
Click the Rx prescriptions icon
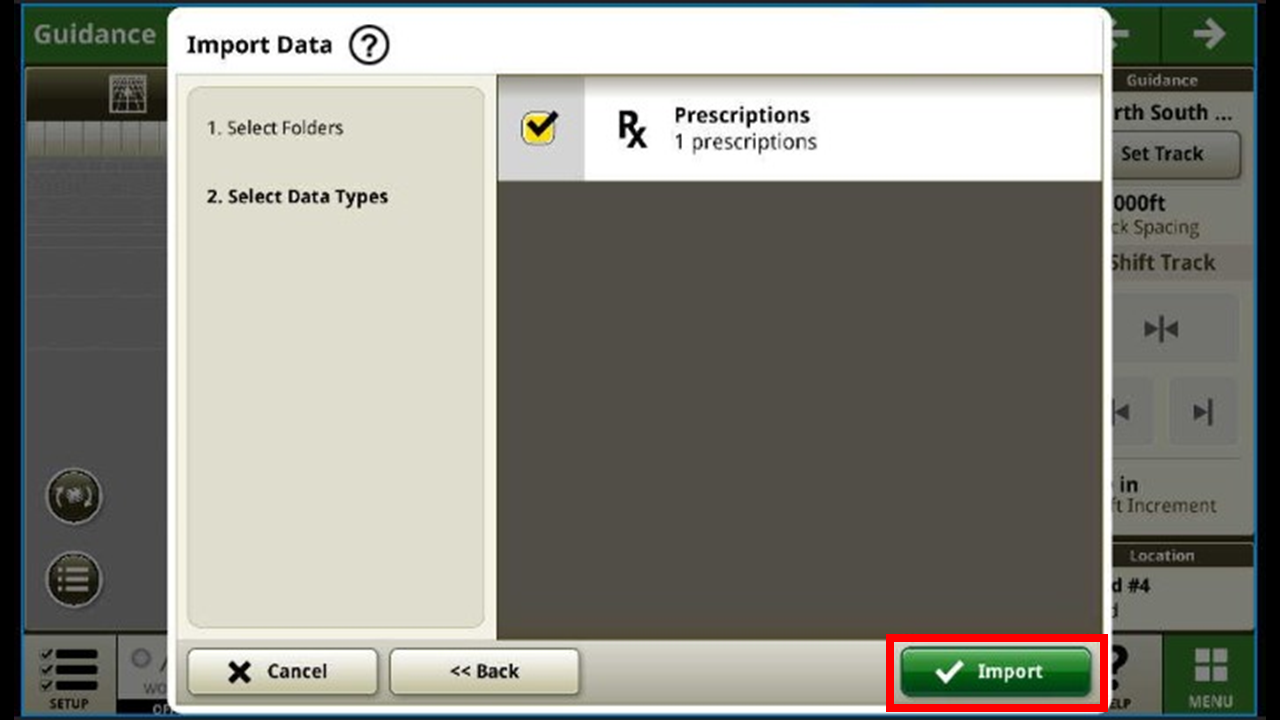click(631, 128)
